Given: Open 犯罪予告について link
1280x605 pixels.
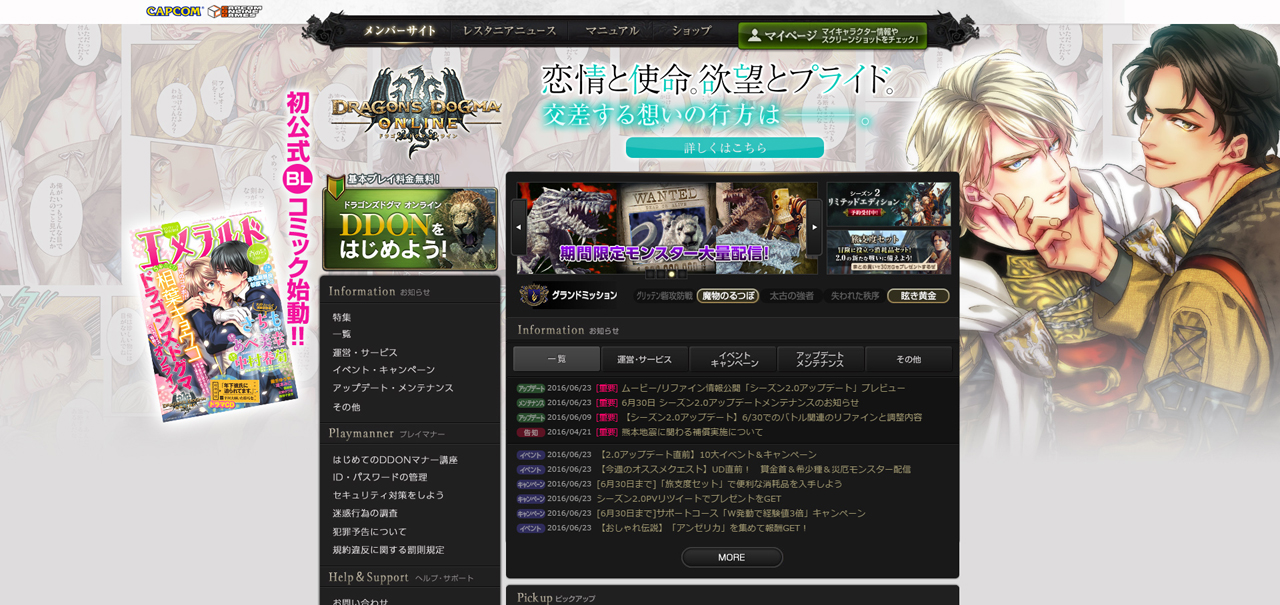Looking at the screenshot, I should point(370,532).
